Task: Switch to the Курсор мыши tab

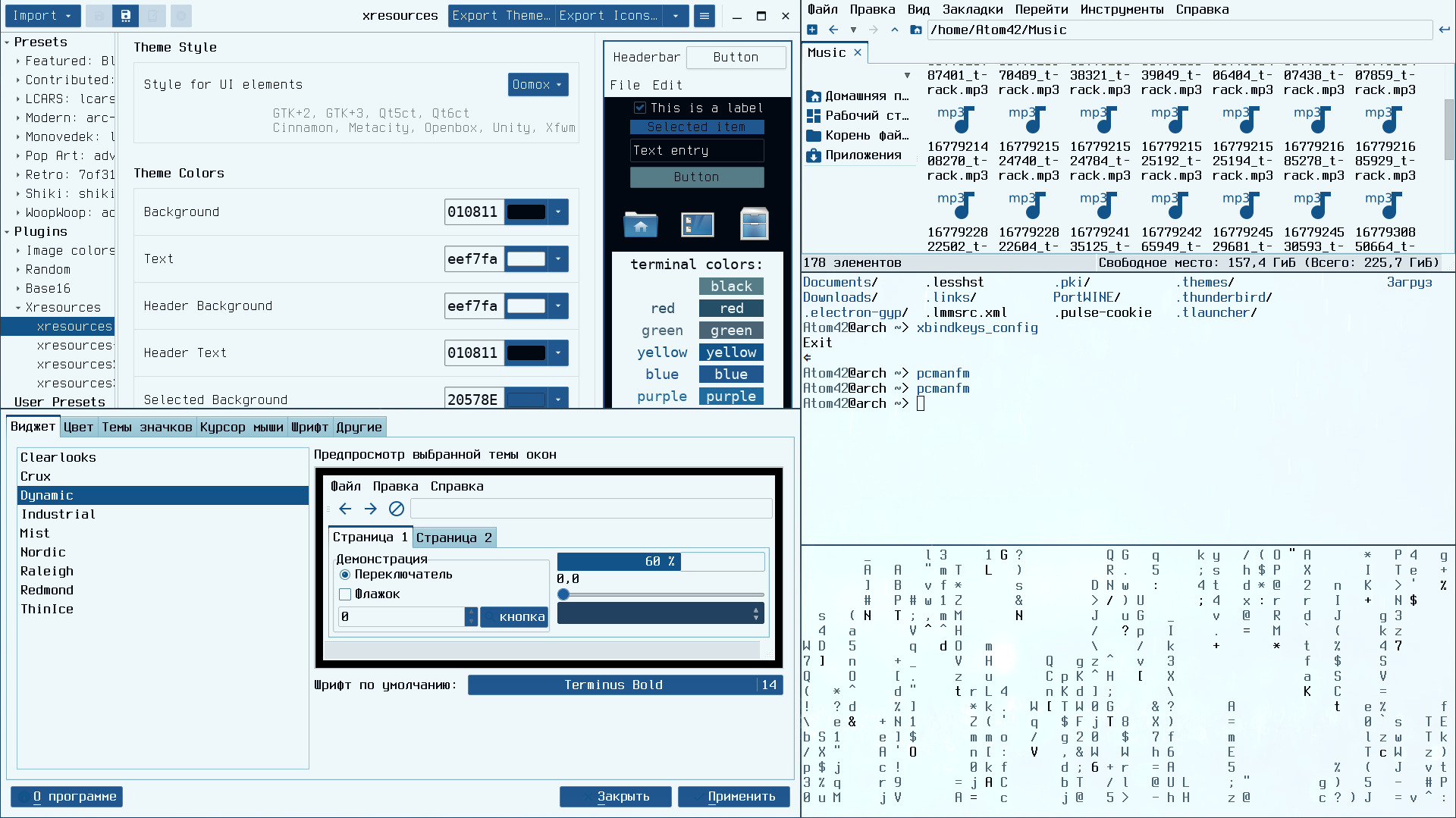Action: click(x=241, y=428)
